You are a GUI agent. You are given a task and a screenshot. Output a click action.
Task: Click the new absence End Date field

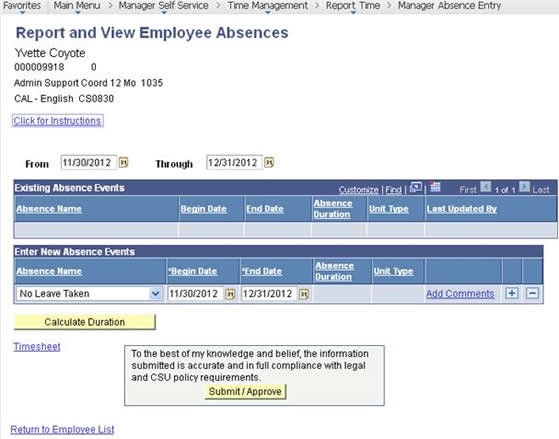click(x=269, y=294)
